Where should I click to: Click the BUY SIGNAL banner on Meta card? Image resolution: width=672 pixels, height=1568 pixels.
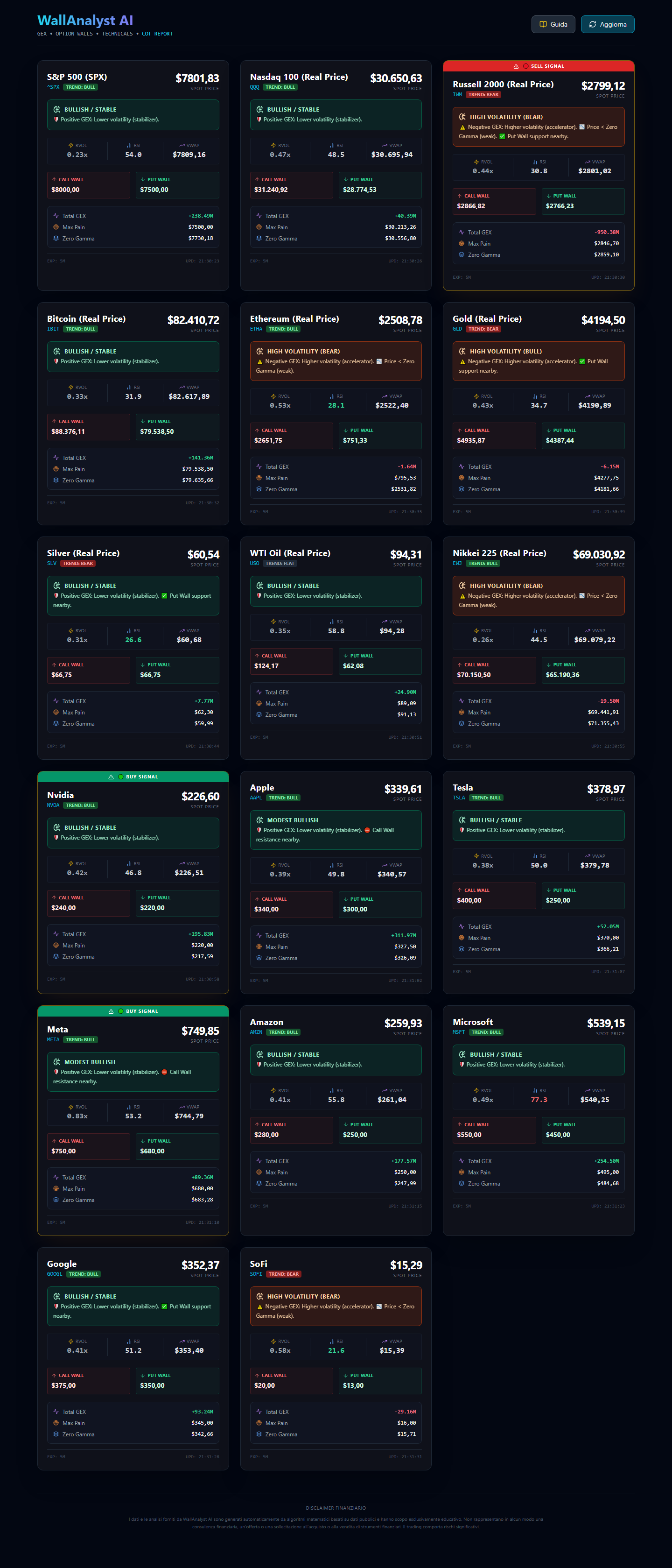pos(133,1011)
